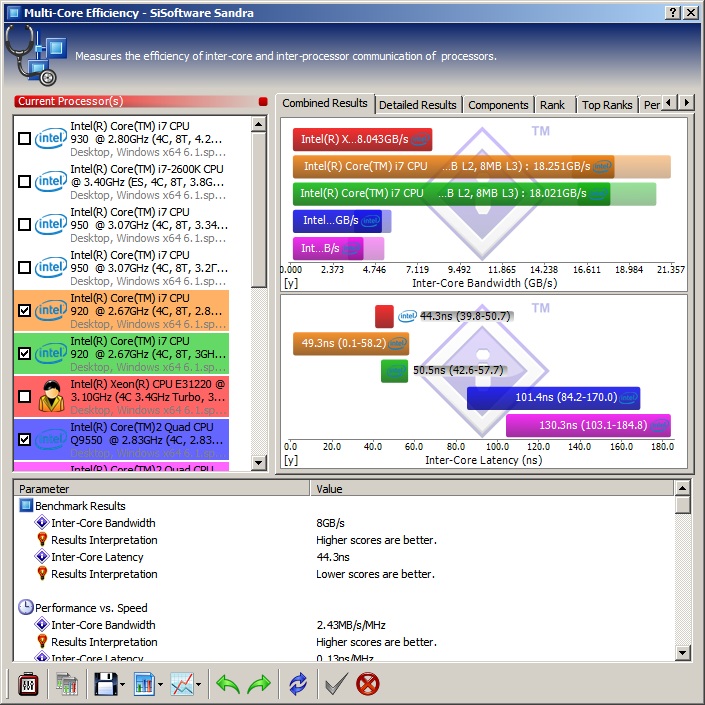Click the 8GB/s bandwidth value
Image resolution: width=705 pixels, height=705 pixels.
[330, 523]
